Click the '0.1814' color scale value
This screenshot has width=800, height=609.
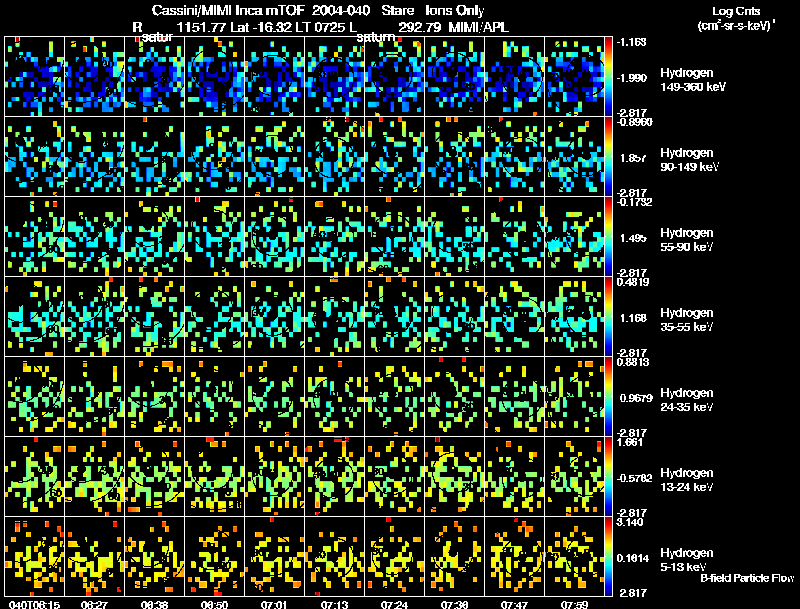click(x=633, y=559)
